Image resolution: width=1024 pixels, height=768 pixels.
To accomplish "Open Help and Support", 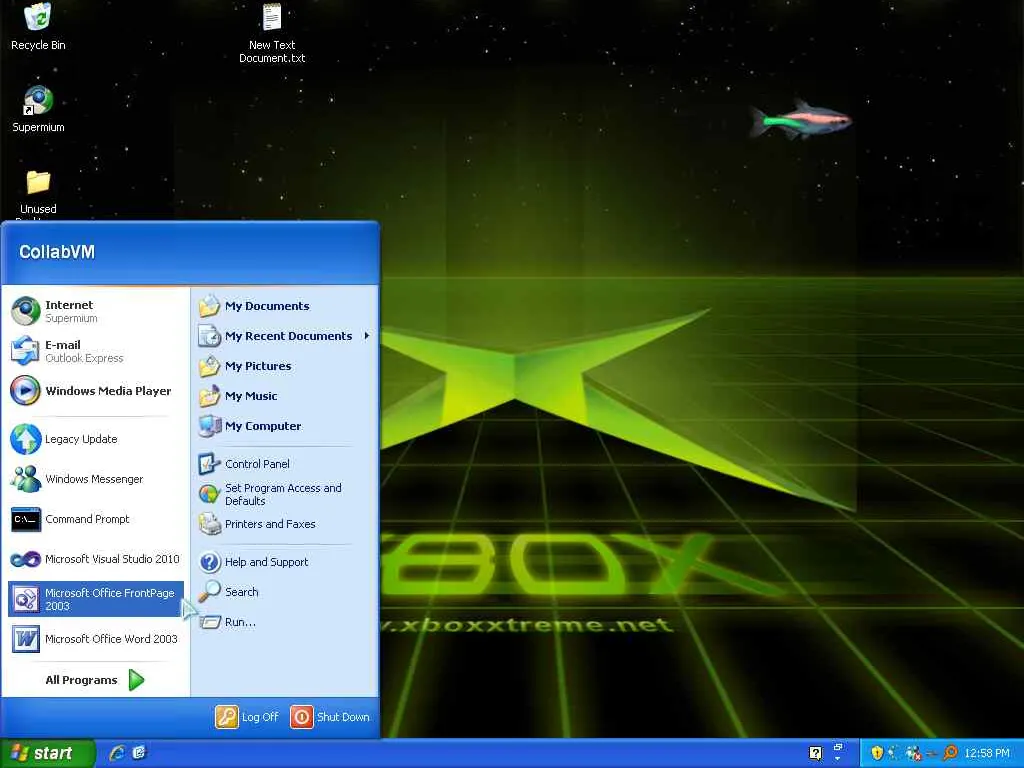I will pos(285,562).
